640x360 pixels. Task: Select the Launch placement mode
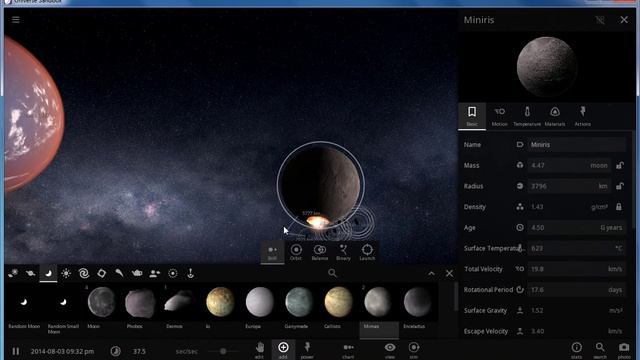click(x=367, y=252)
